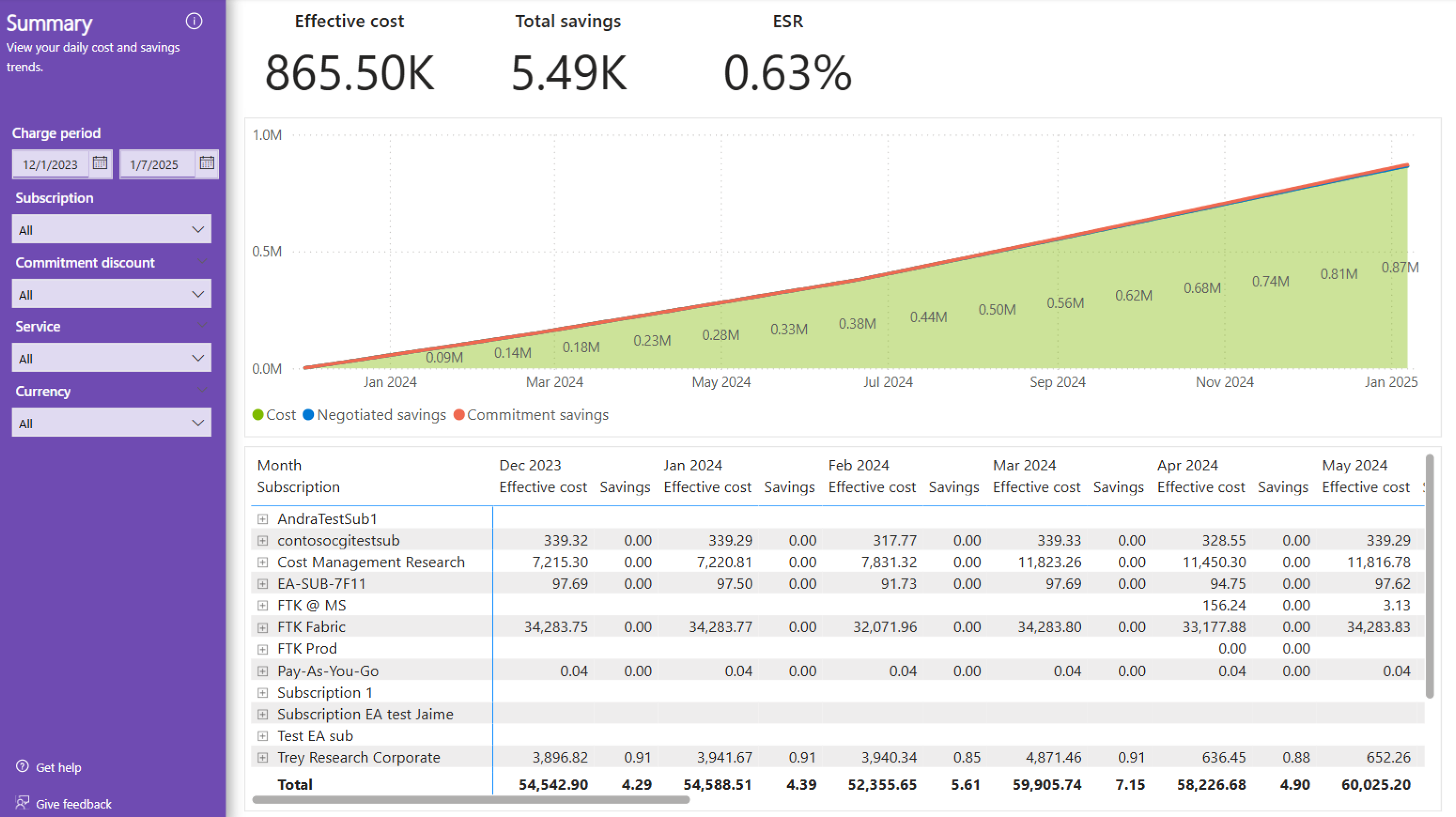Image resolution: width=1456 pixels, height=817 pixels.
Task: Click the table's horizontal scrollbar
Action: [470, 800]
